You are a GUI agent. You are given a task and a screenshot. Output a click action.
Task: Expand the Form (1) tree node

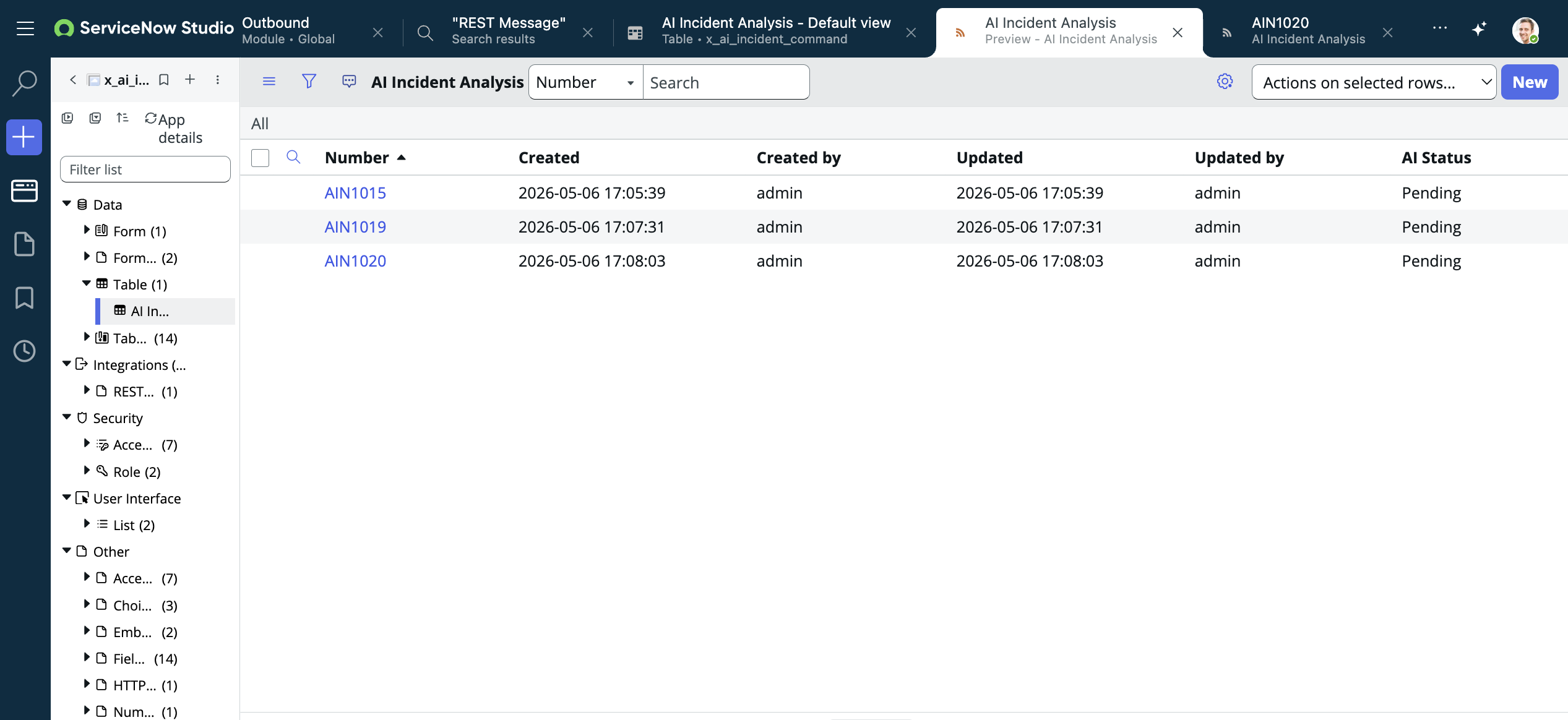click(87, 229)
